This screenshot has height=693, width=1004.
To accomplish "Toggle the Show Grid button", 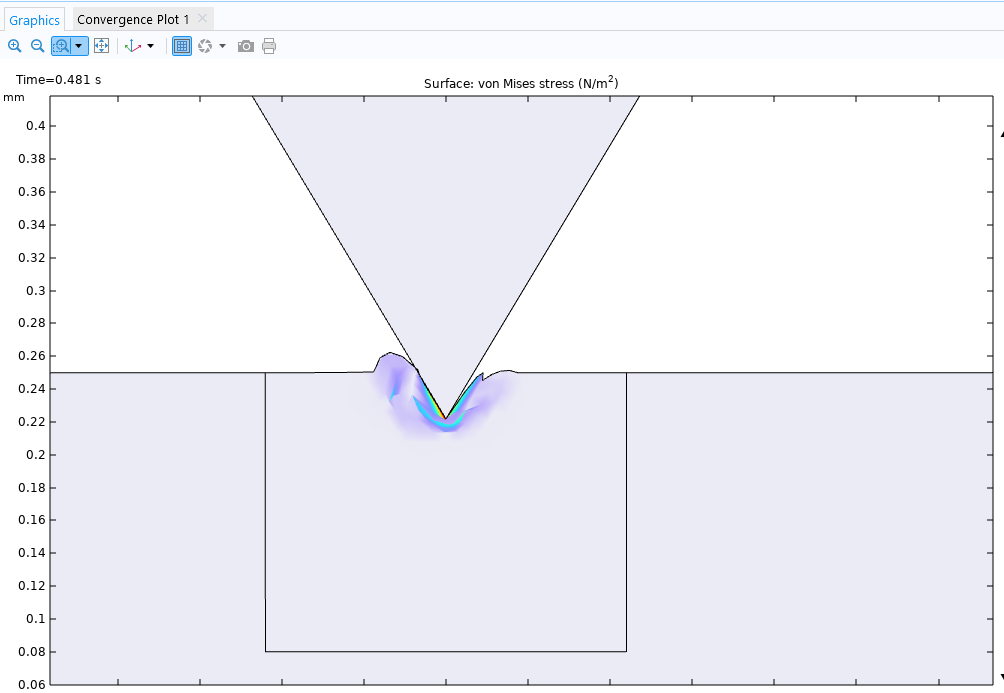I will (x=182, y=46).
